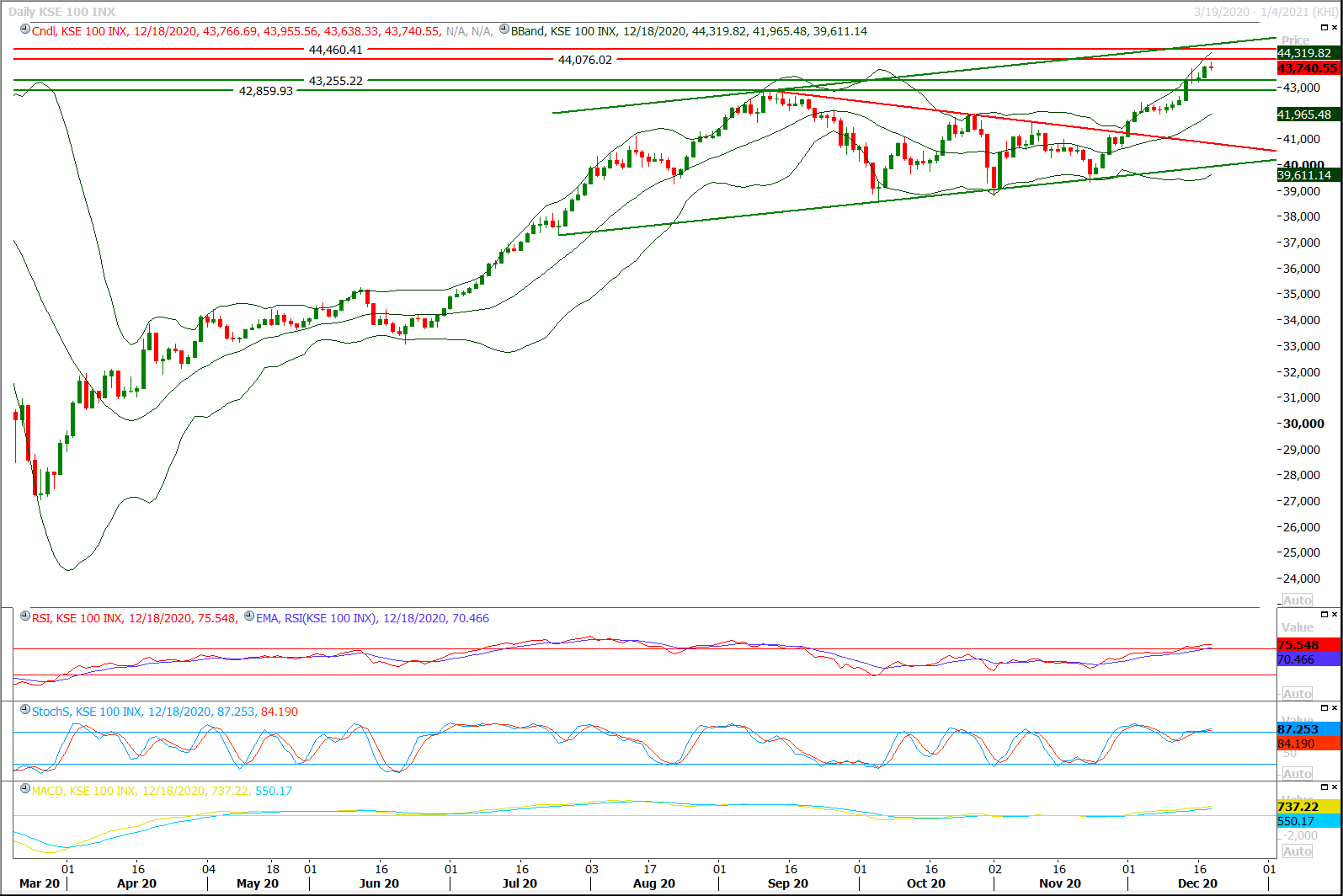Image resolution: width=1343 pixels, height=896 pixels.
Task: Click the 39,611.14 lower band tag
Action: [1308, 175]
